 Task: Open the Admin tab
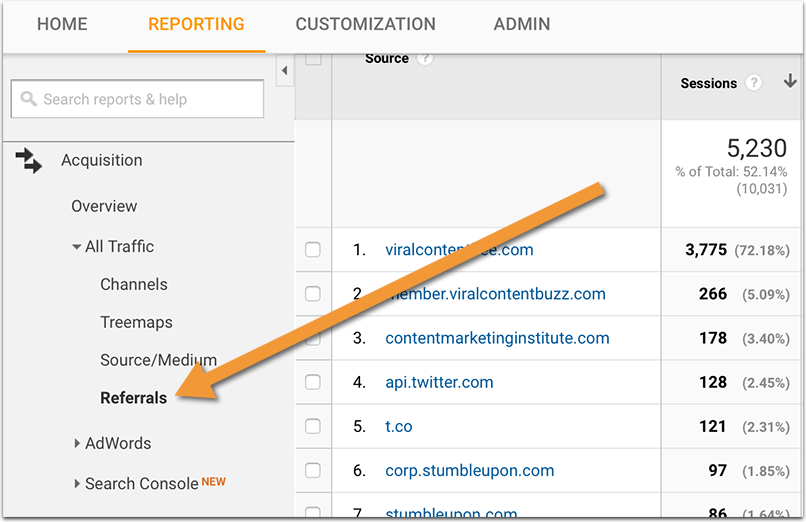521,24
